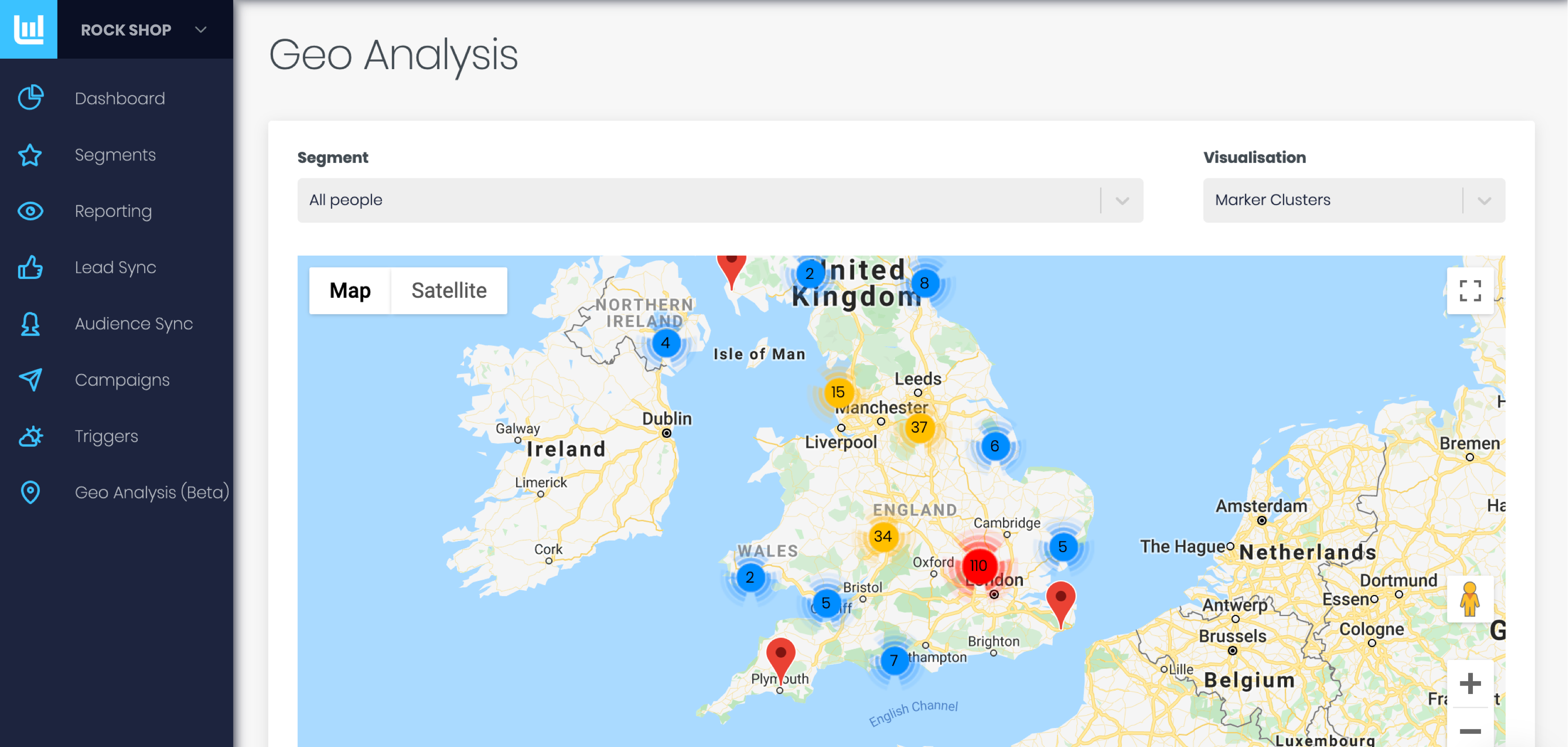Image resolution: width=1568 pixels, height=747 pixels.
Task: Expand the ROCK SHOP account dropdown
Action: [x=201, y=29]
